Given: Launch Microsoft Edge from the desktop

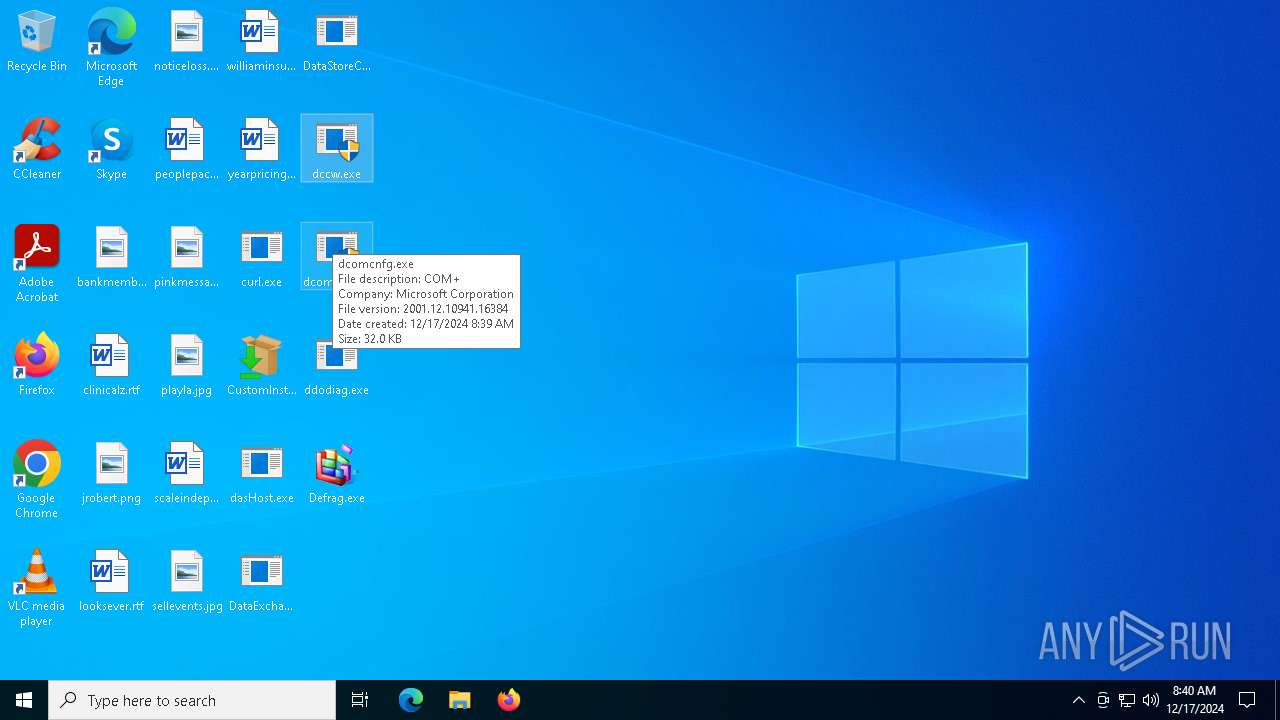Looking at the screenshot, I should [111, 48].
